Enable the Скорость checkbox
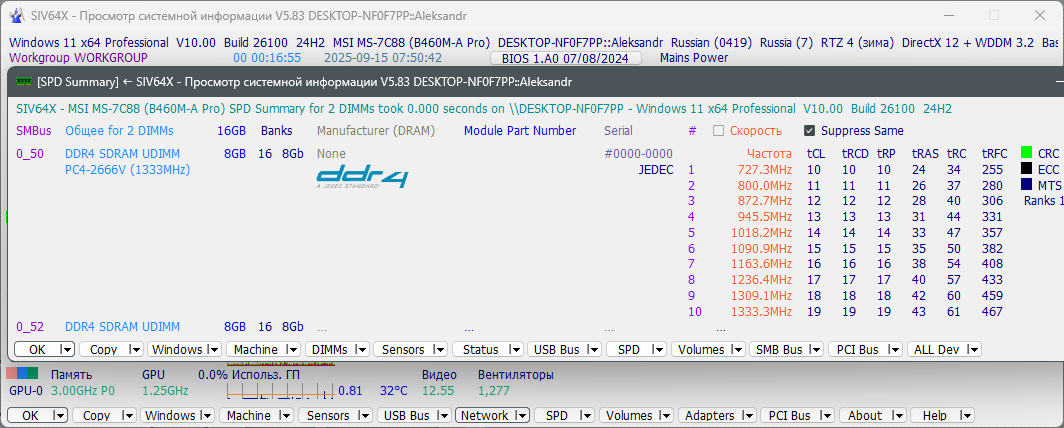The width and height of the screenshot is (1064, 428). (x=718, y=131)
